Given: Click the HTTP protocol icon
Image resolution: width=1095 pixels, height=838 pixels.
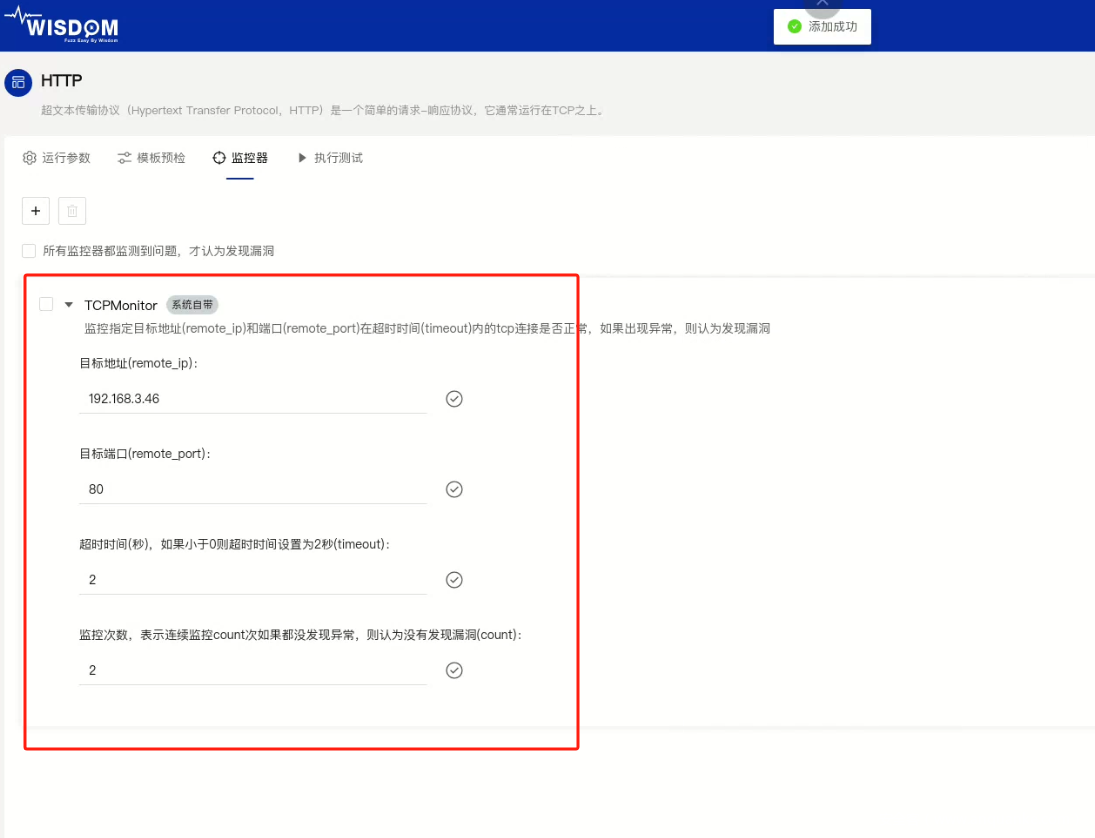Looking at the screenshot, I should [18, 82].
